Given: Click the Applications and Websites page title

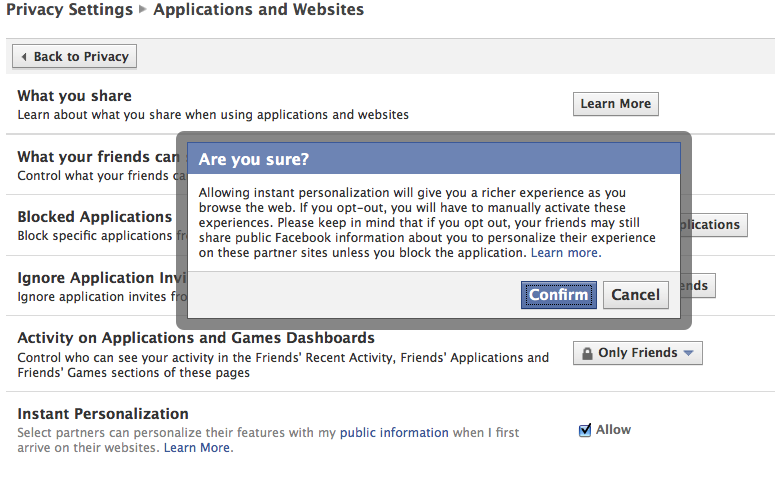Looking at the screenshot, I should (x=258, y=9).
